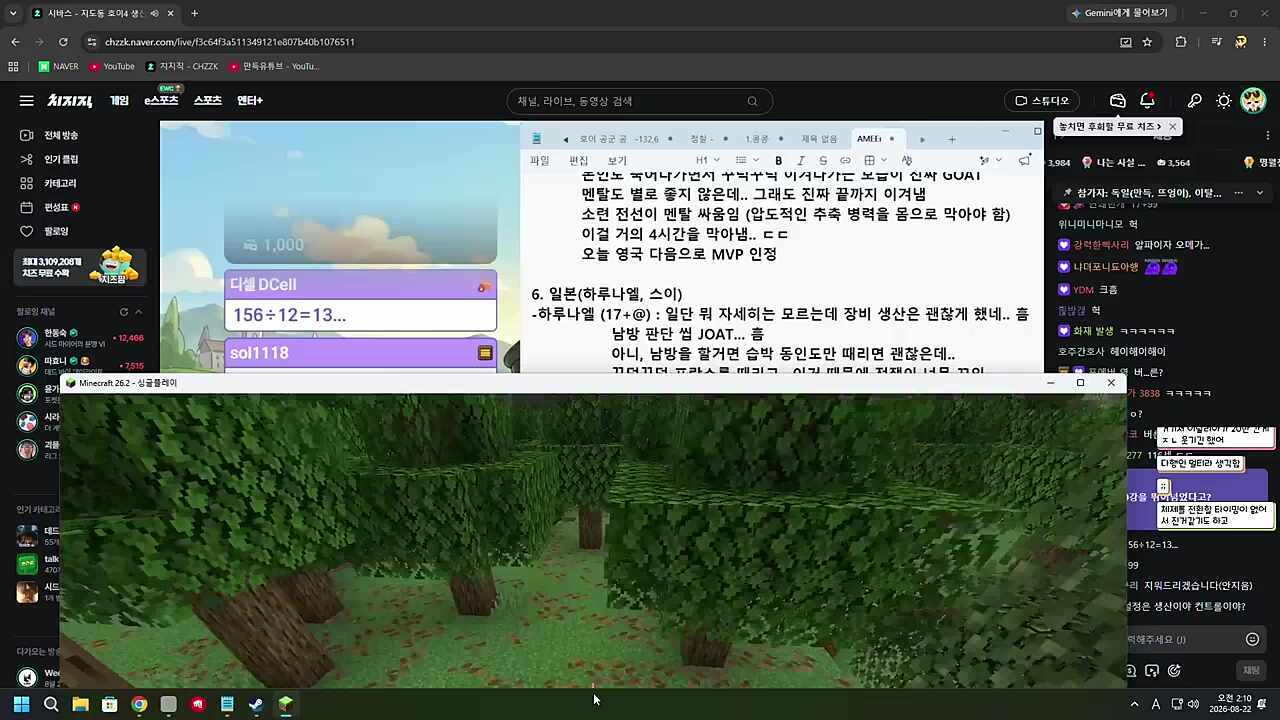Open pinned chat notice more options

coord(1239,193)
